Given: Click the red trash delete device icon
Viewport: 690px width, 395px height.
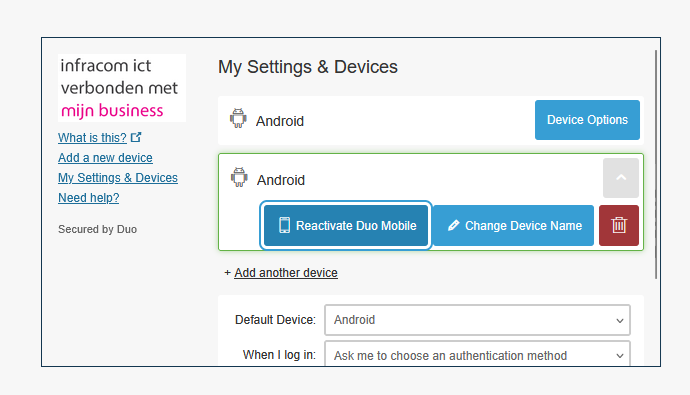Looking at the screenshot, I should pos(618,225).
